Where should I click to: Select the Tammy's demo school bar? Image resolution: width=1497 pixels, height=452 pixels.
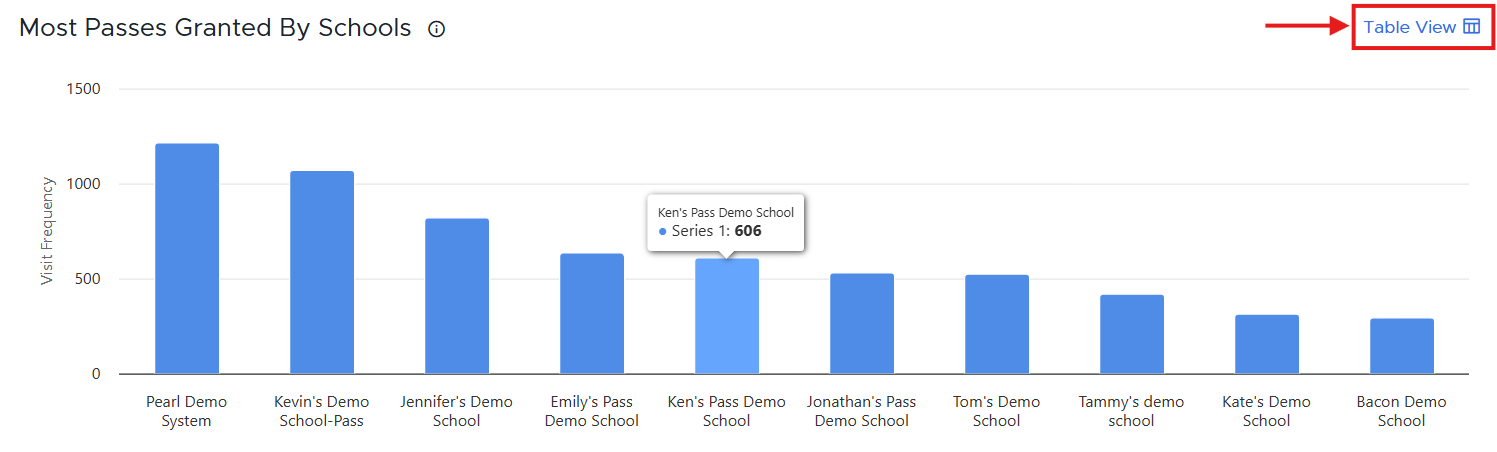pyautogui.click(x=1132, y=335)
